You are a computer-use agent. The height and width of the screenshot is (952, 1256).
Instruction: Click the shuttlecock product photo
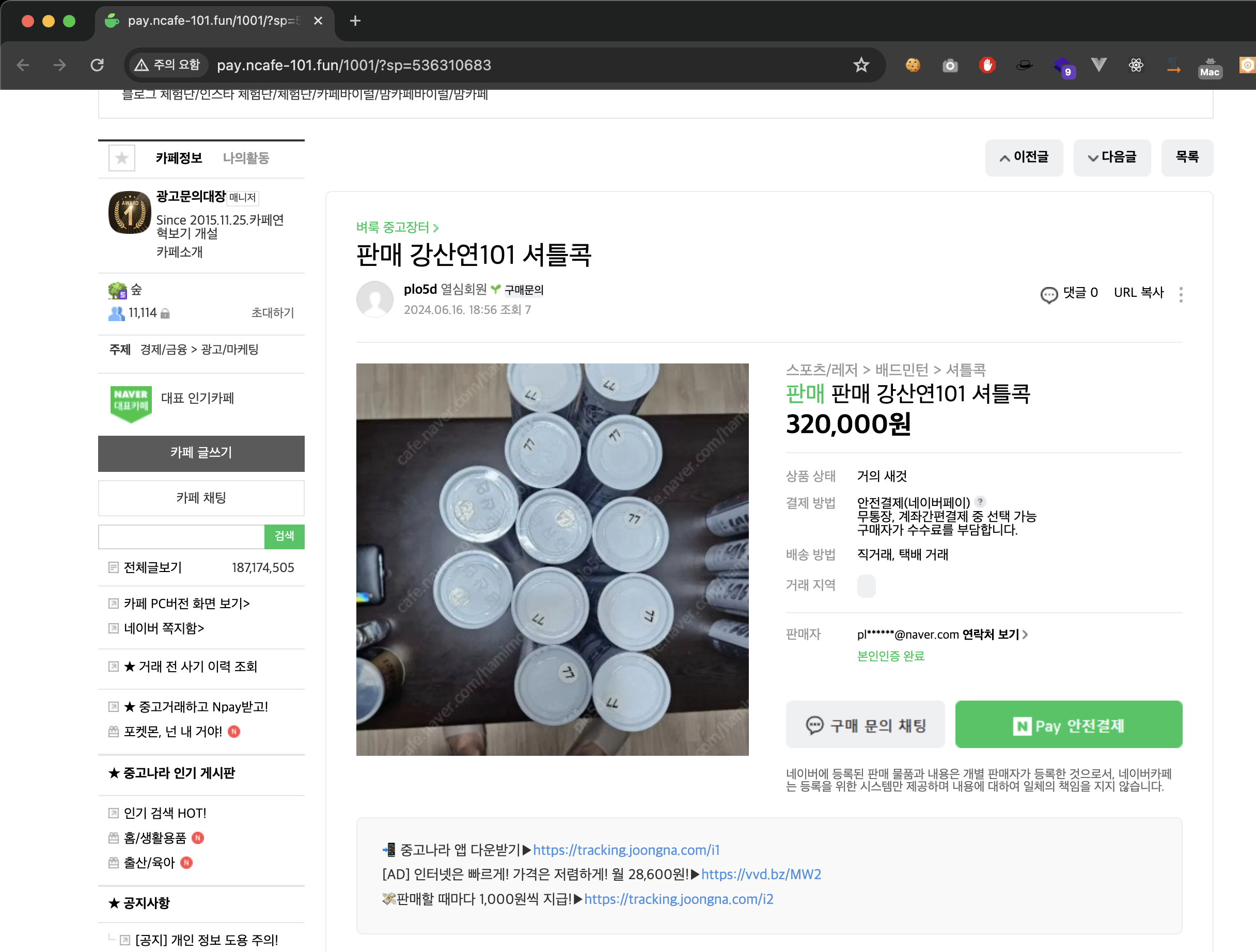tap(552, 559)
